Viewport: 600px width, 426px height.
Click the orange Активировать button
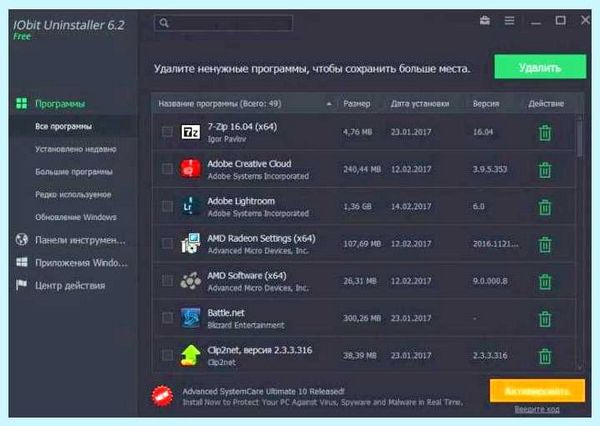tap(537, 391)
